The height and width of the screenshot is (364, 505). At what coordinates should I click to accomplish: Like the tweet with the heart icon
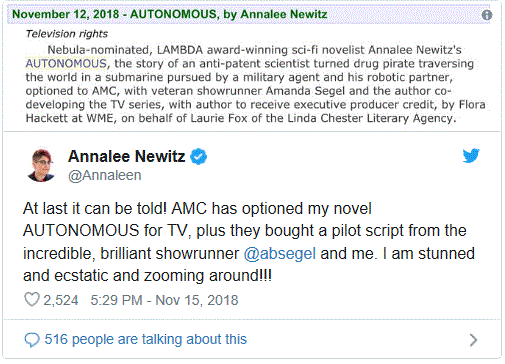coord(32,300)
